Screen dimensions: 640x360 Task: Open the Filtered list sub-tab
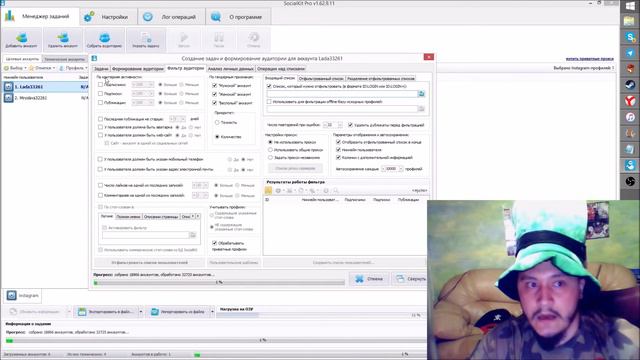(x=321, y=78)
